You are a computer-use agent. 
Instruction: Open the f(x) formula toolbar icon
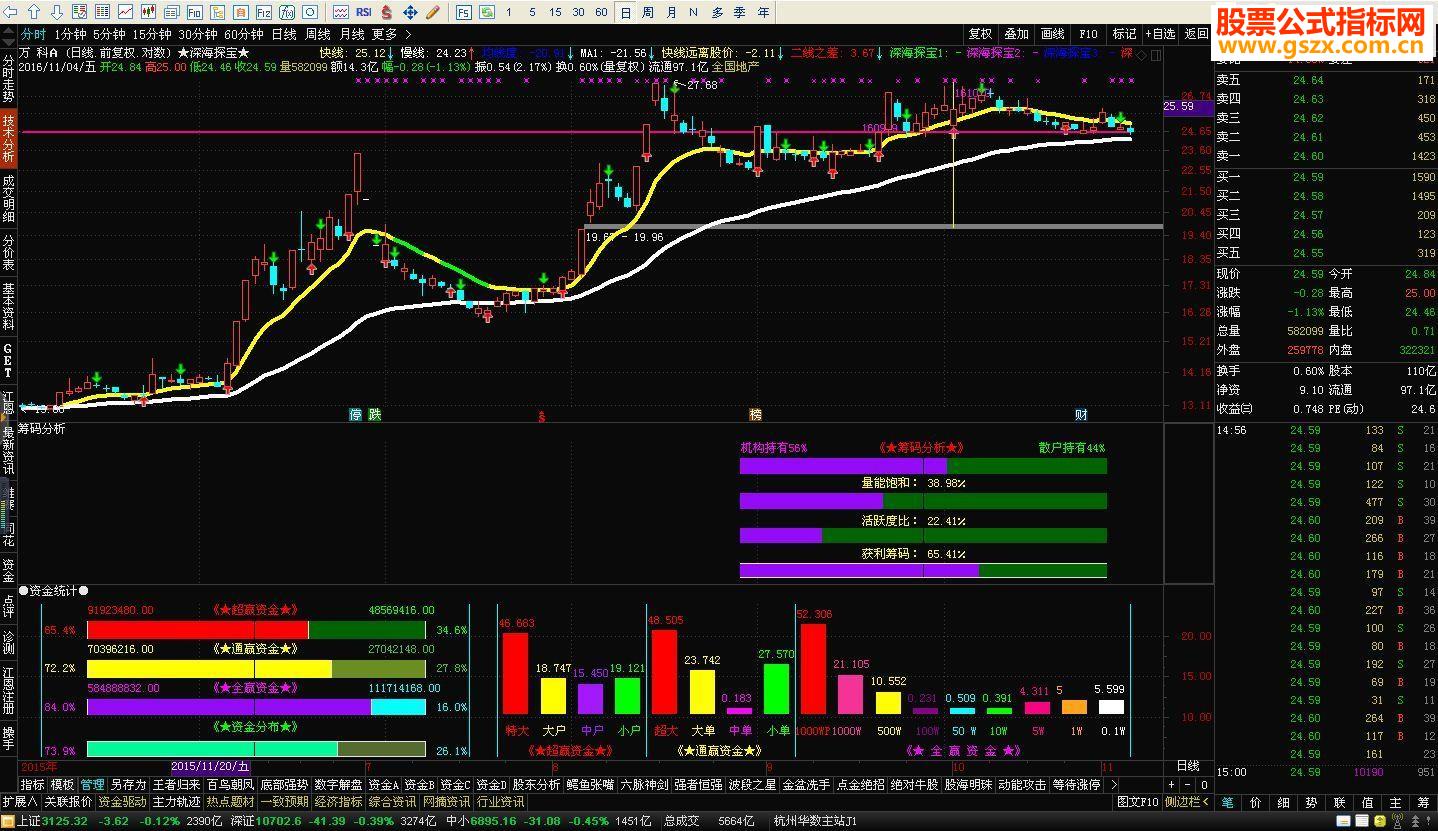(287, 12)
